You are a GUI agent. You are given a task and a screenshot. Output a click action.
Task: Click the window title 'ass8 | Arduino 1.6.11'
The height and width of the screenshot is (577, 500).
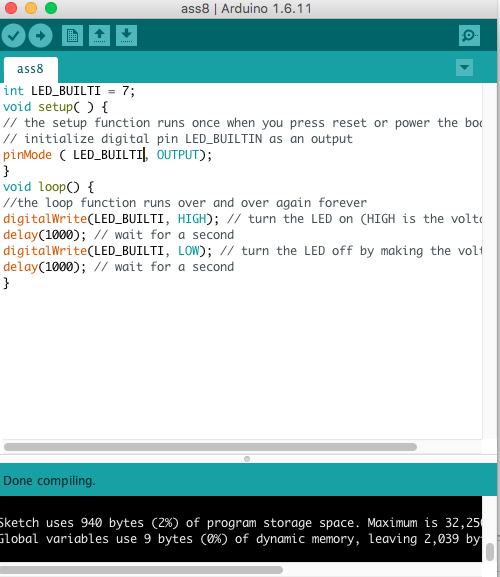[246, 8]
